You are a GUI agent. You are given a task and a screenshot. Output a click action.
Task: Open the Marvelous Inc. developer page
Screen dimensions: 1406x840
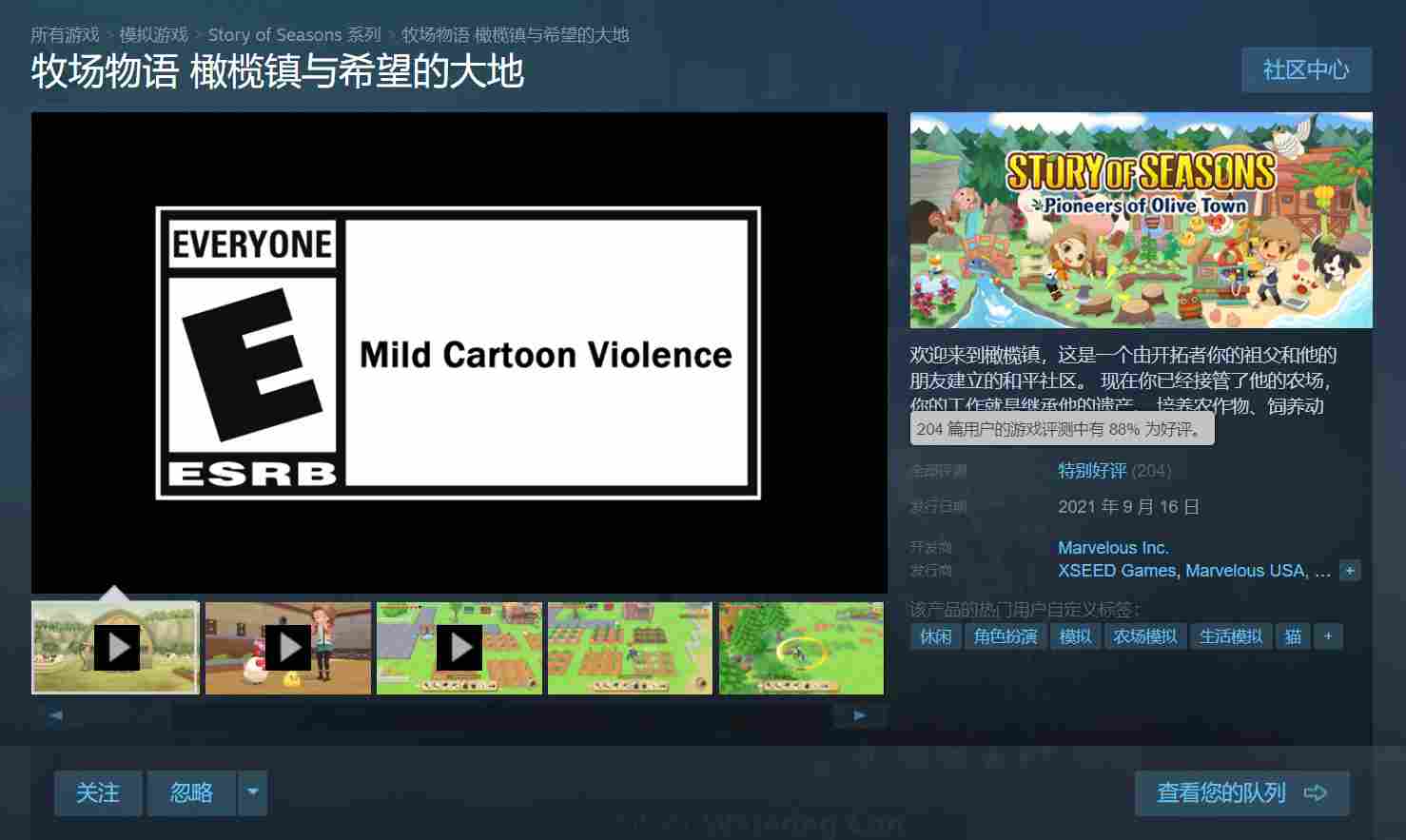(x=1113, y=547)
